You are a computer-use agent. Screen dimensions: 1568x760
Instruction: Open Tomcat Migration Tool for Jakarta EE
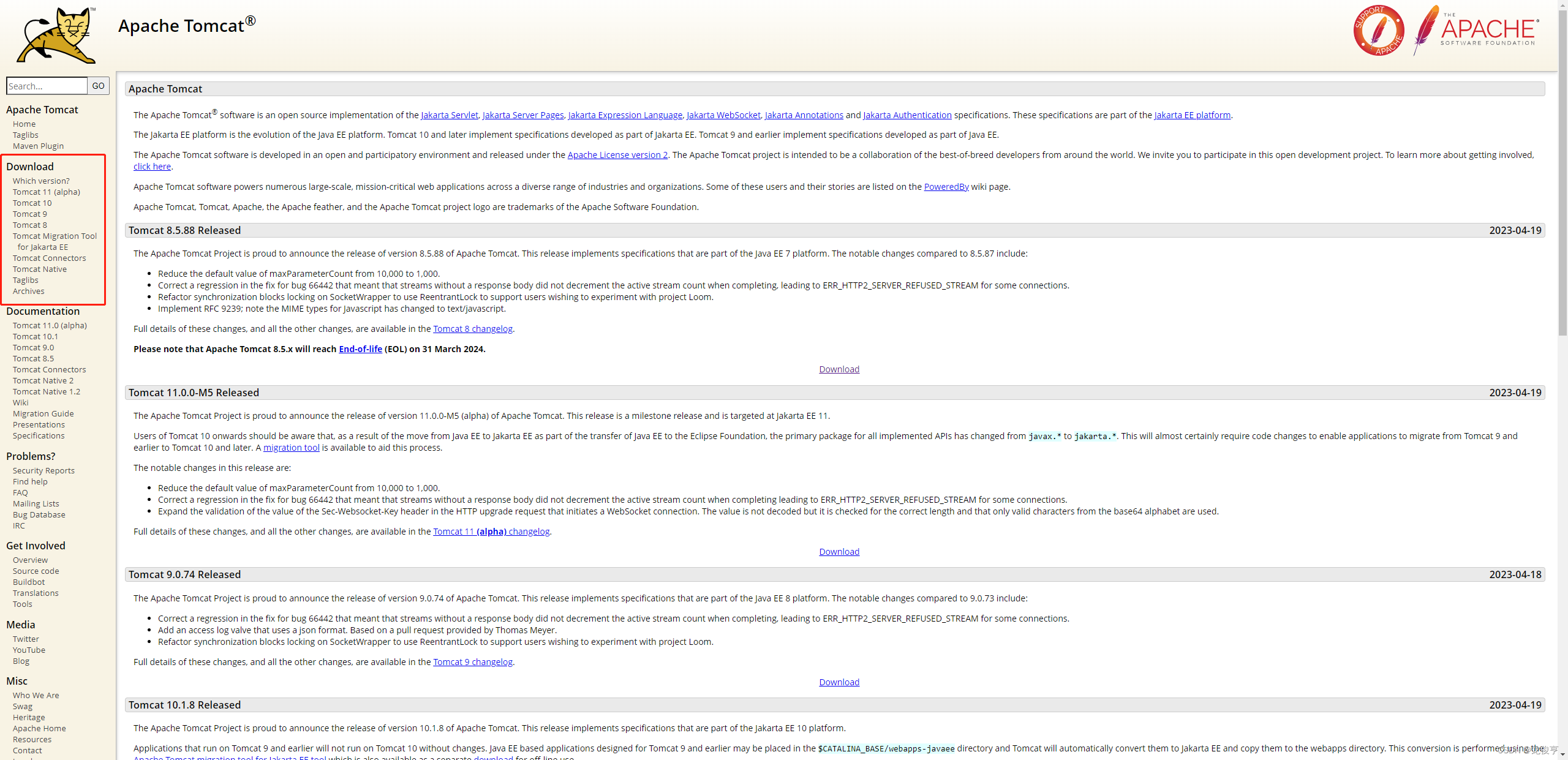(55, 241)
